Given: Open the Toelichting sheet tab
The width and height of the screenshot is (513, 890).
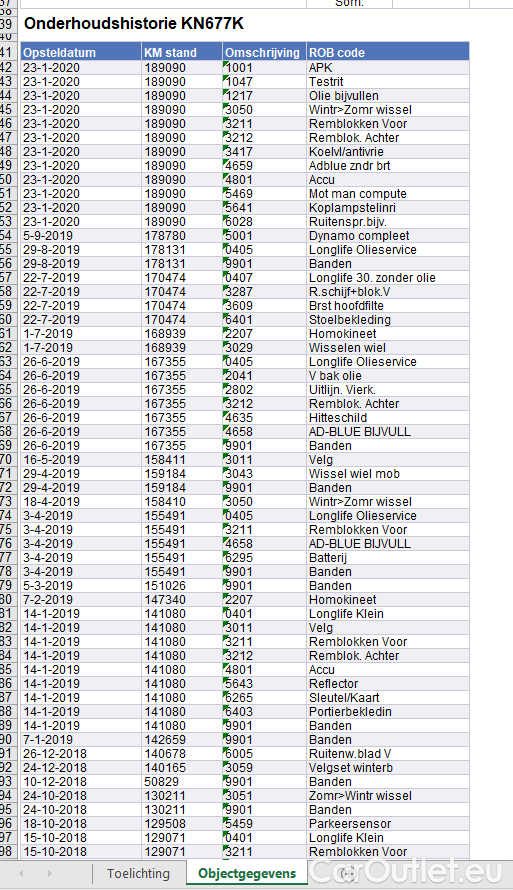Looking at the screenshot, I should (x=138, y=874).
